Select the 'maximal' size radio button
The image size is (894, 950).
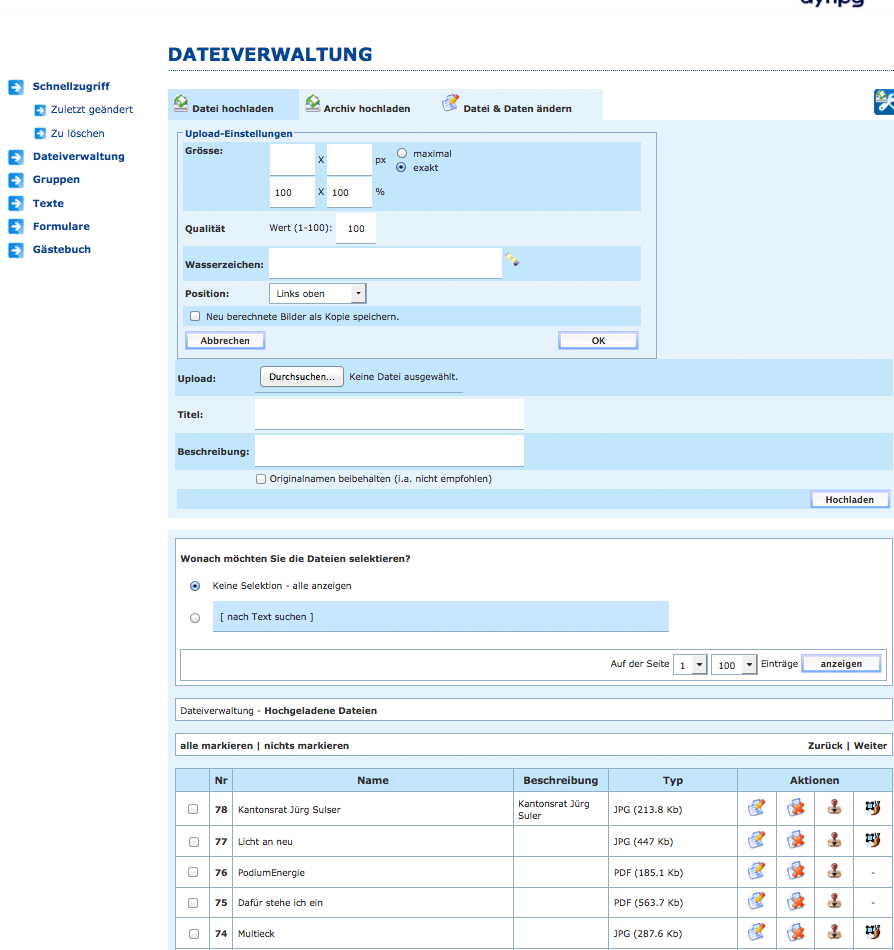point(402,154)
